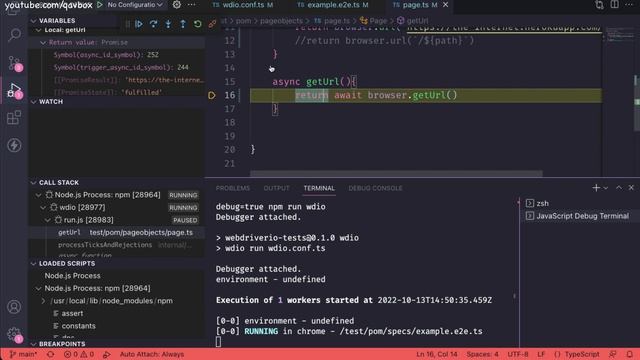The width and height of the screenshot is (640, 360).
Task: Collapse the wdio [28977] session
Action: coord(43,207)
